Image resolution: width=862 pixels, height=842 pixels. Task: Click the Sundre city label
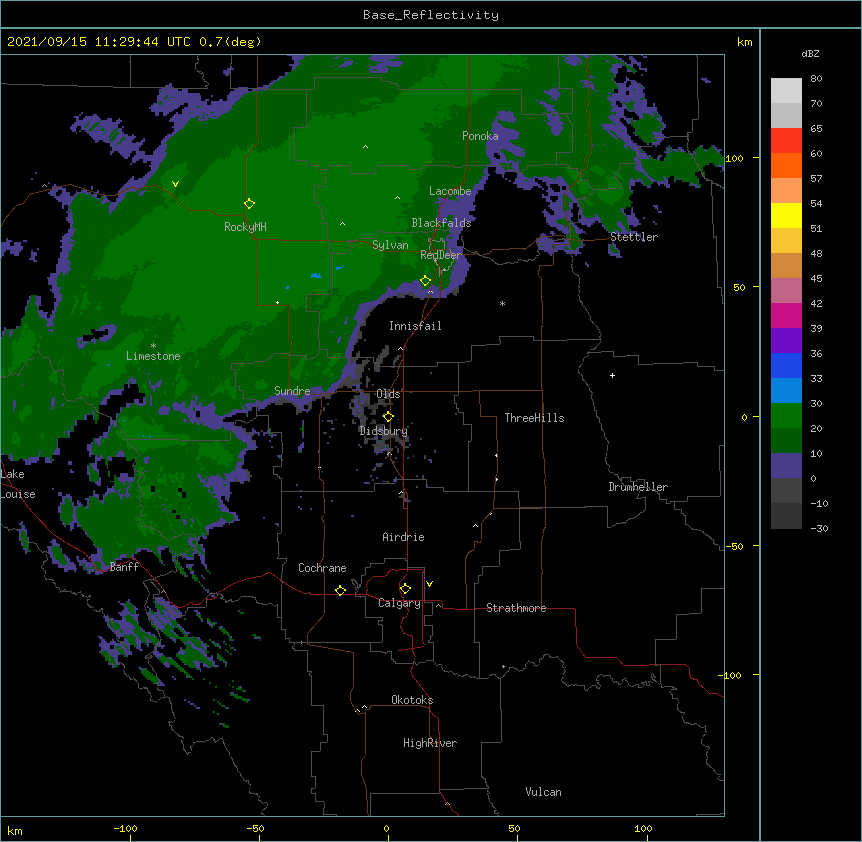(292, 391)
